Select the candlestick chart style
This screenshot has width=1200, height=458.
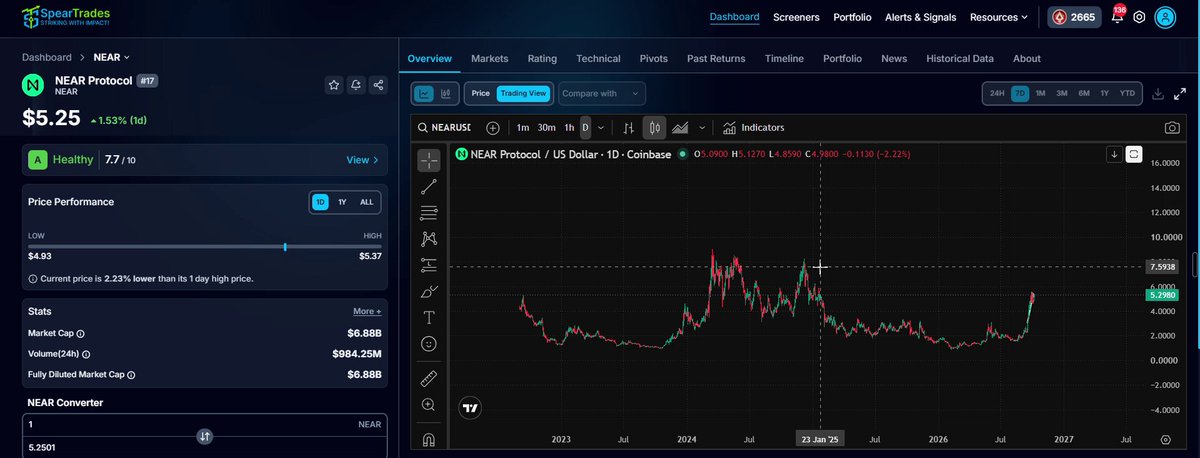[x=655, y=128]
